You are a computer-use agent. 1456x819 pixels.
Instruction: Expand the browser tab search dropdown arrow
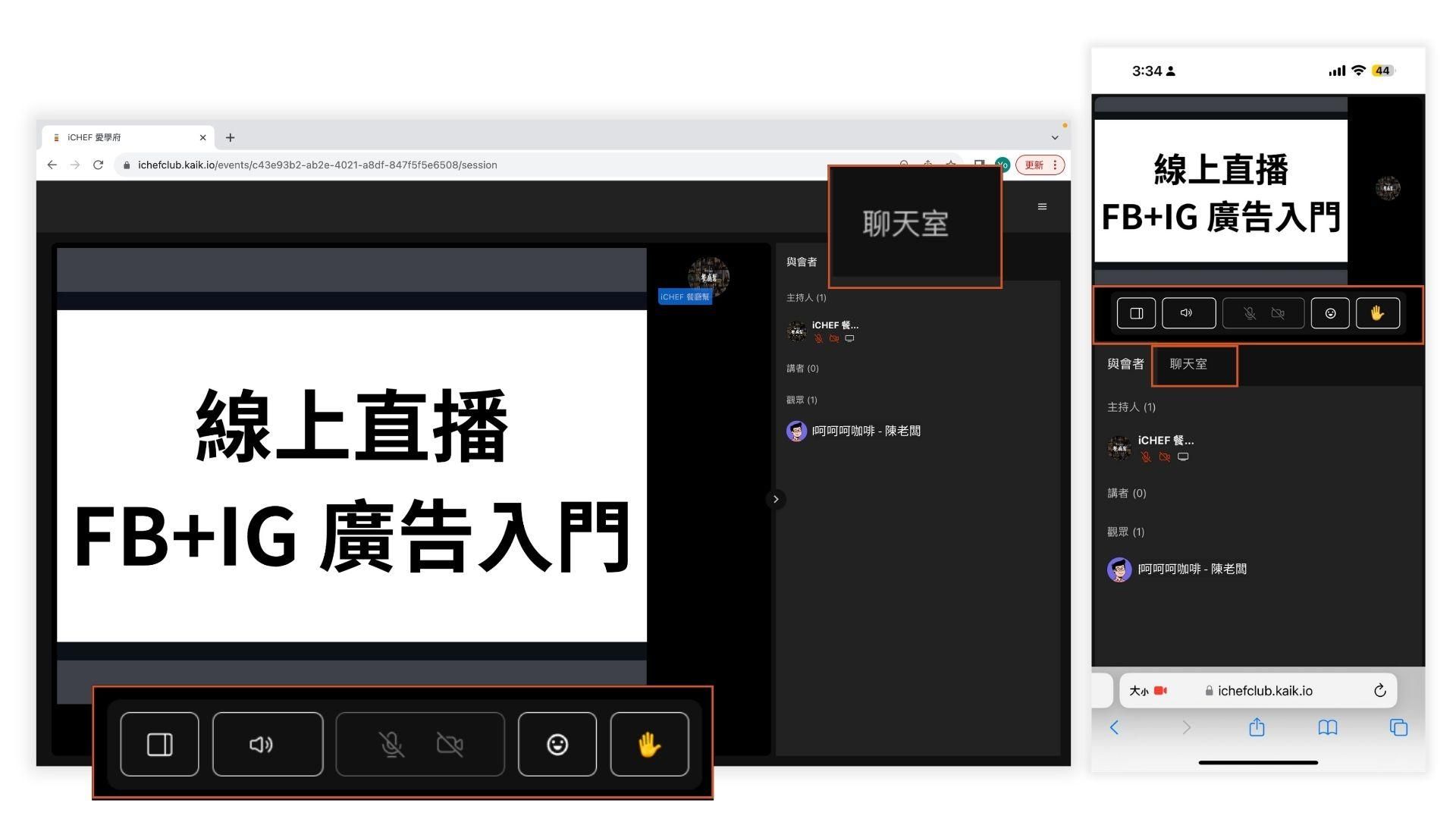tap(1054, 137)
